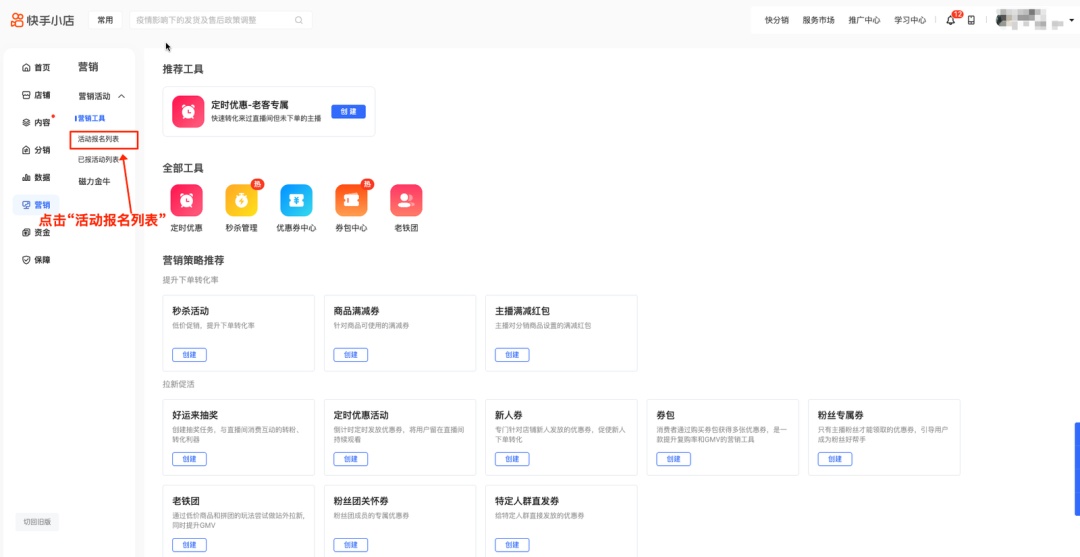Image resolution: width=1080 pixels, height=557 pixels.
Task: Click 创建 for 定时优惠-老客专属
Action: click(x=348, y=111)
